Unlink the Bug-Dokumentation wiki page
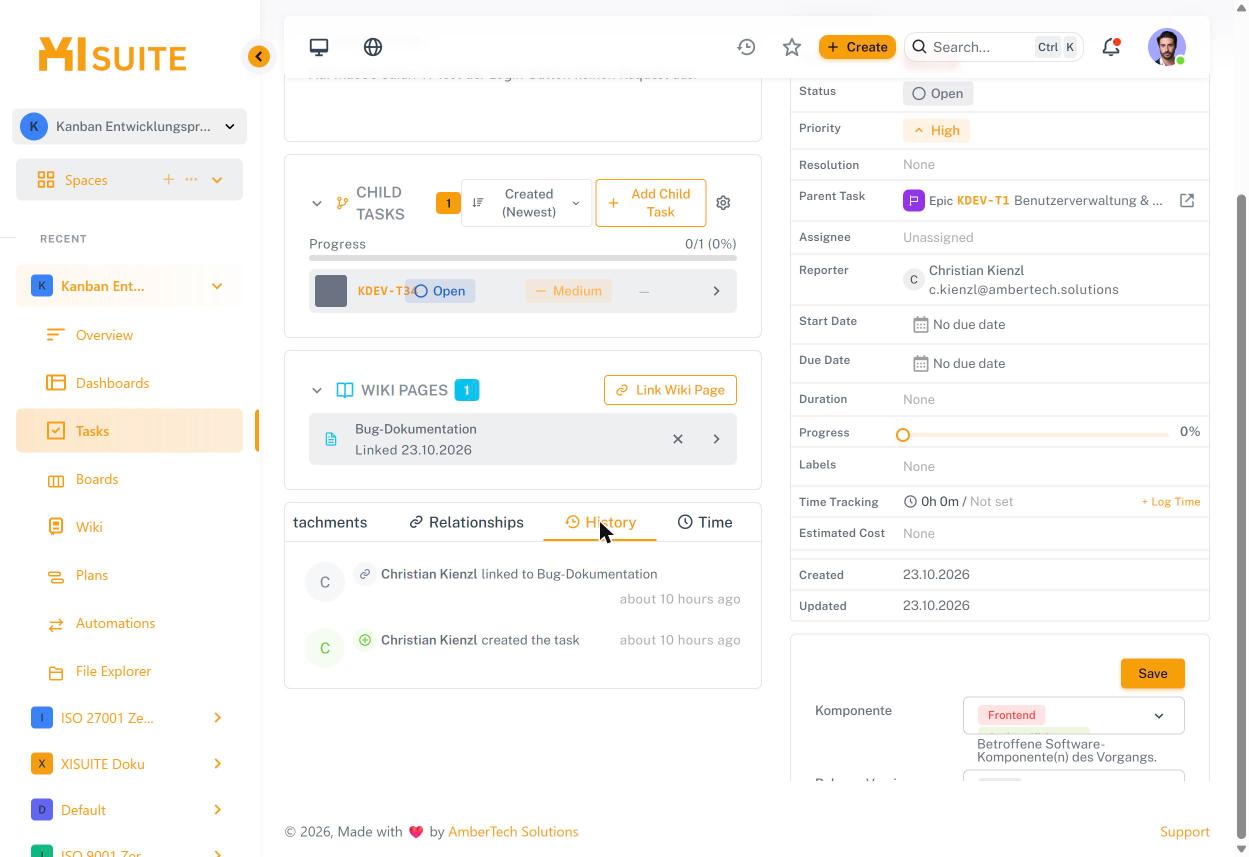The height and width of the screenshot is (857, 1249). tap(678, 439)
